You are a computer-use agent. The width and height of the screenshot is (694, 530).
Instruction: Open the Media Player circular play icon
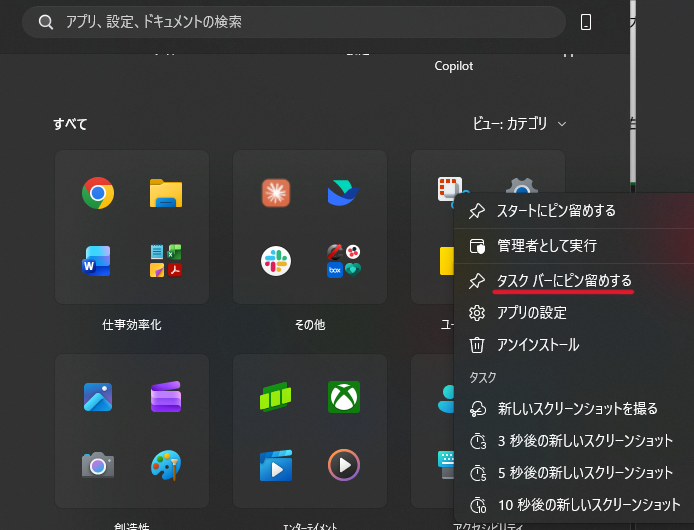[x=344, y=465]
